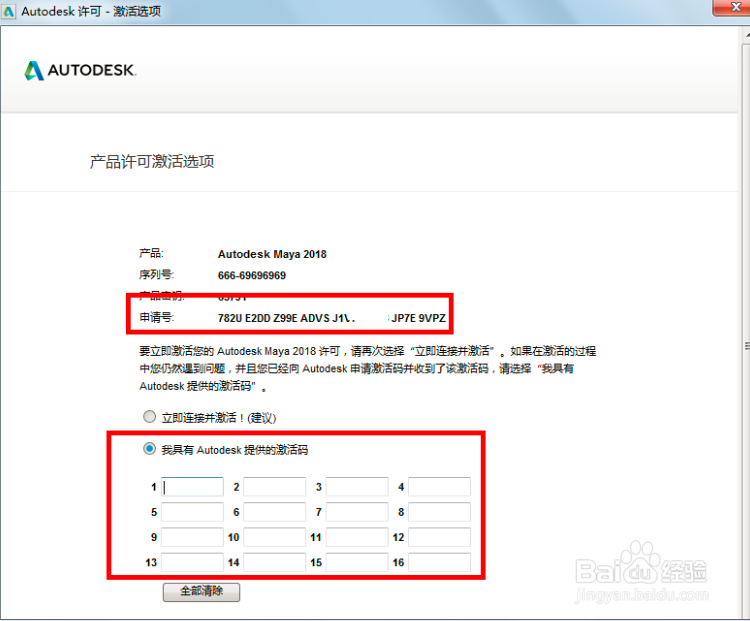Select the 'I have an activation code' radio button
This screenshot has width=750, height=621.
(150, 449)
